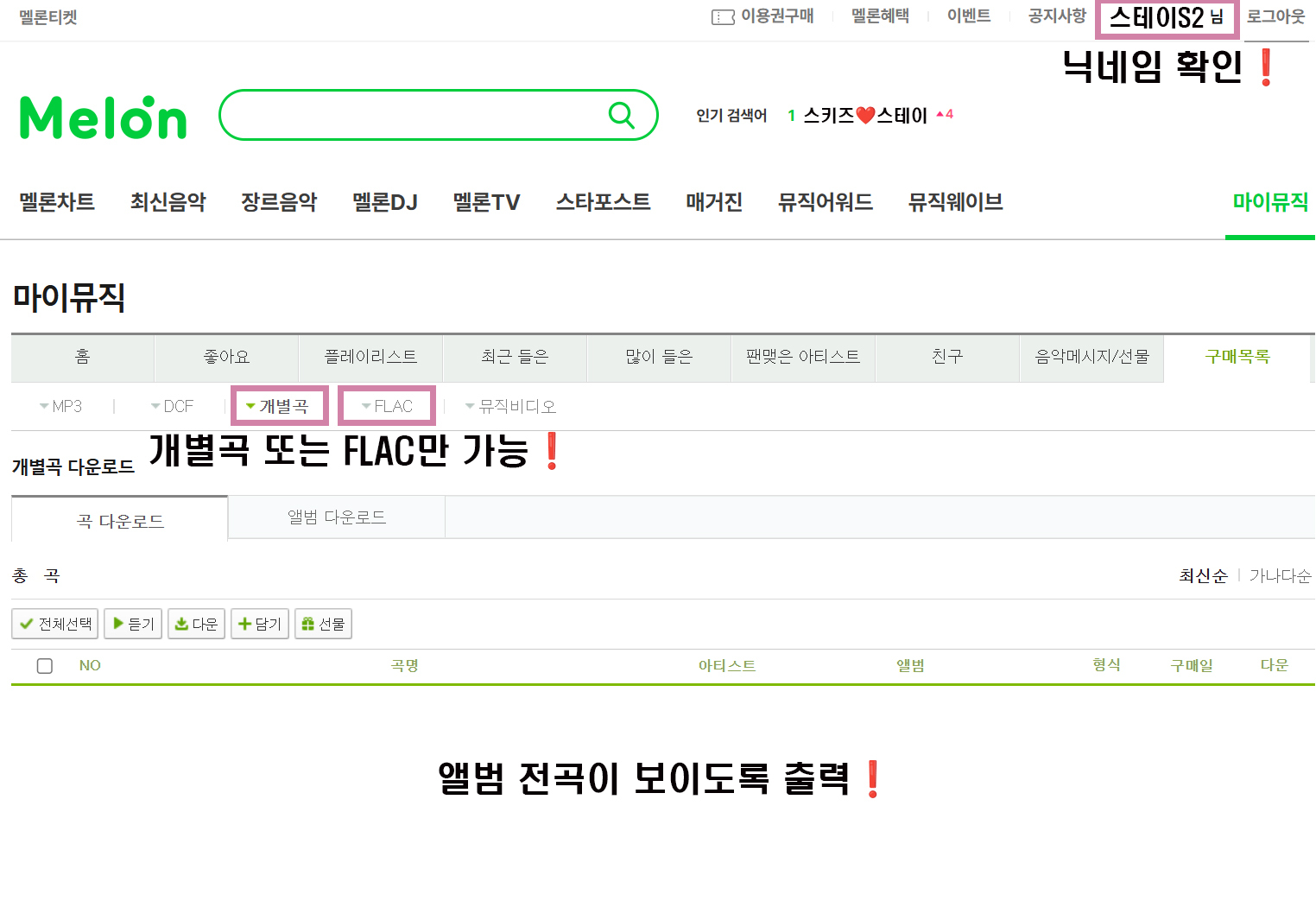The width and height of the screenshot is (1316, 901).
Task: Click the 담기 plus button
Action: [259, 624]
